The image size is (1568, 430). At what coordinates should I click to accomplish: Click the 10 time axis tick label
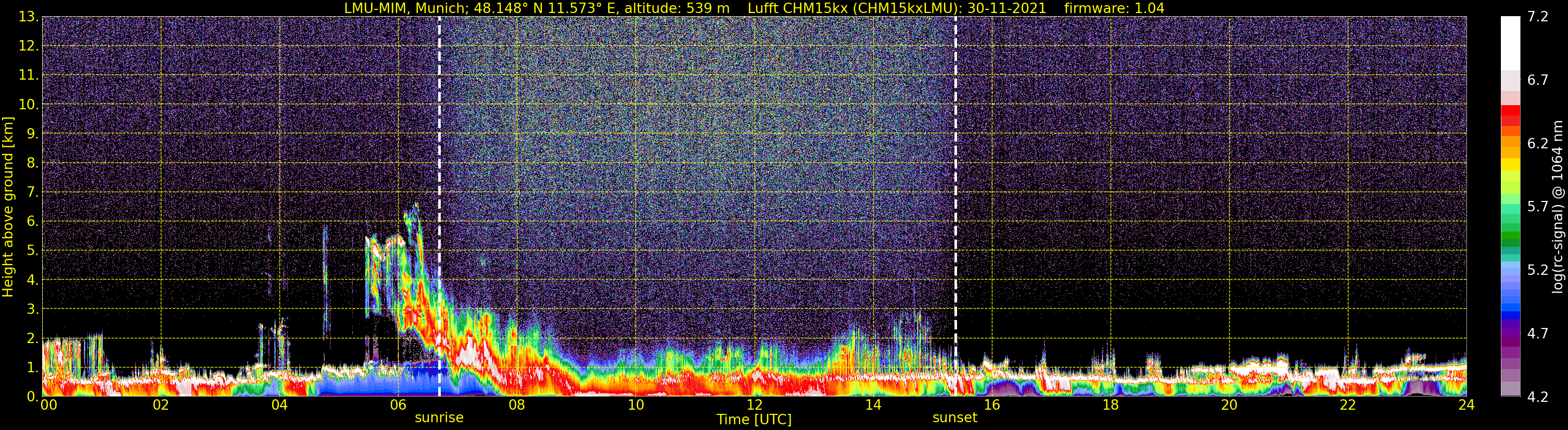coord(635,405)
